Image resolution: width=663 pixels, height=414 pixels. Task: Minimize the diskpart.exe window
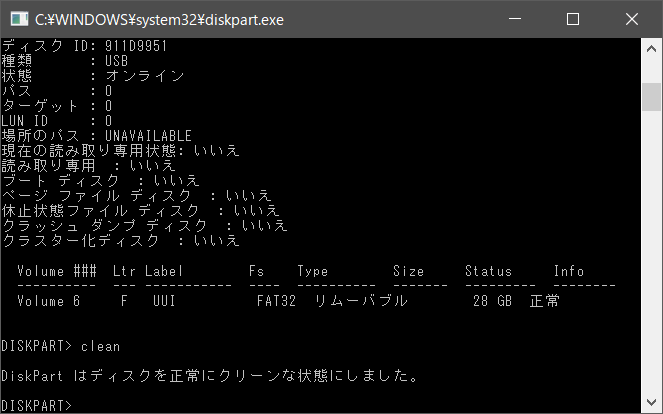click(x=515, y=19)
